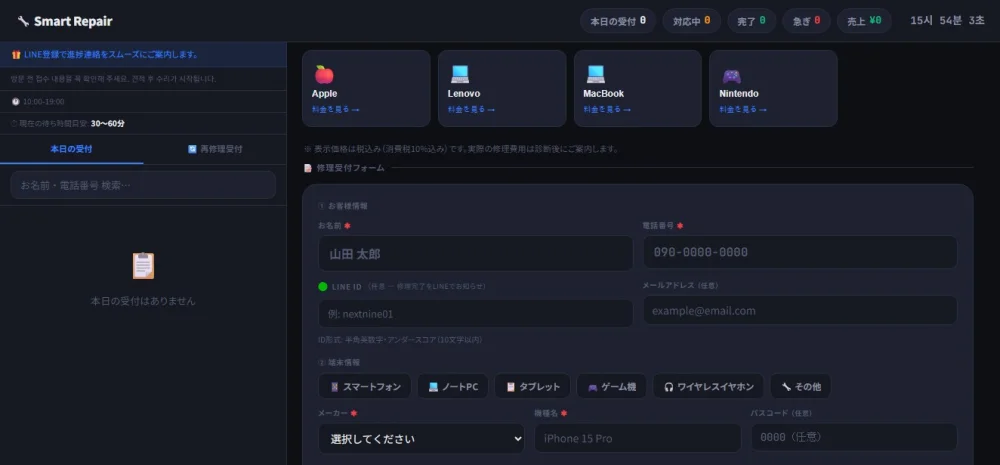Click the 10:00-19:00 business hours text
This screenshot has width=1000, height=465.
coord(43,102)
